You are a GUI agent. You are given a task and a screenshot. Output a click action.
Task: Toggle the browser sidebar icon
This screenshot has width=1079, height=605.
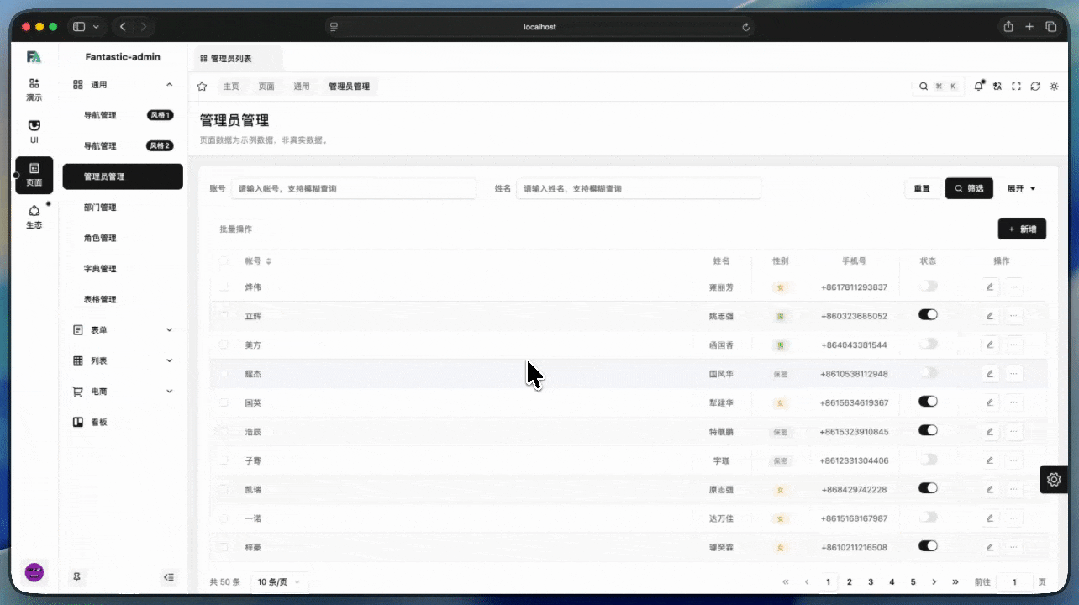[x=79, y=27]
